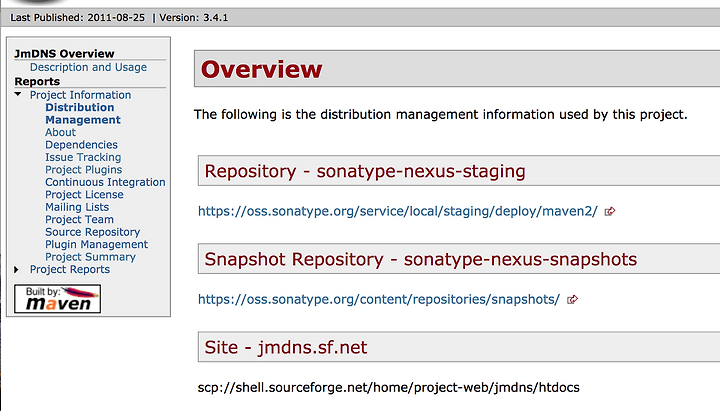
Task: Click external link icon after snapshots URL
Action: [572, 299]
